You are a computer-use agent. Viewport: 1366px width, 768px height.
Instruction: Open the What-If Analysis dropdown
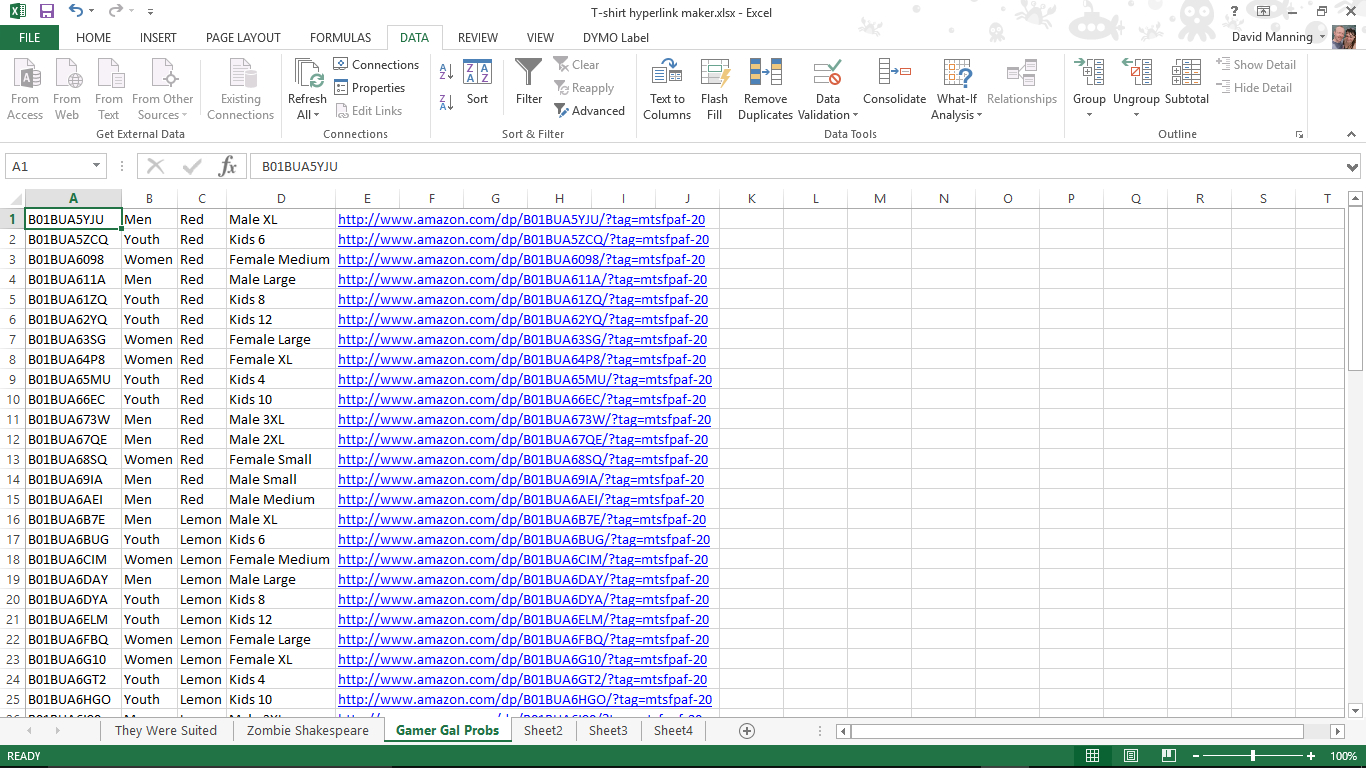956,88
